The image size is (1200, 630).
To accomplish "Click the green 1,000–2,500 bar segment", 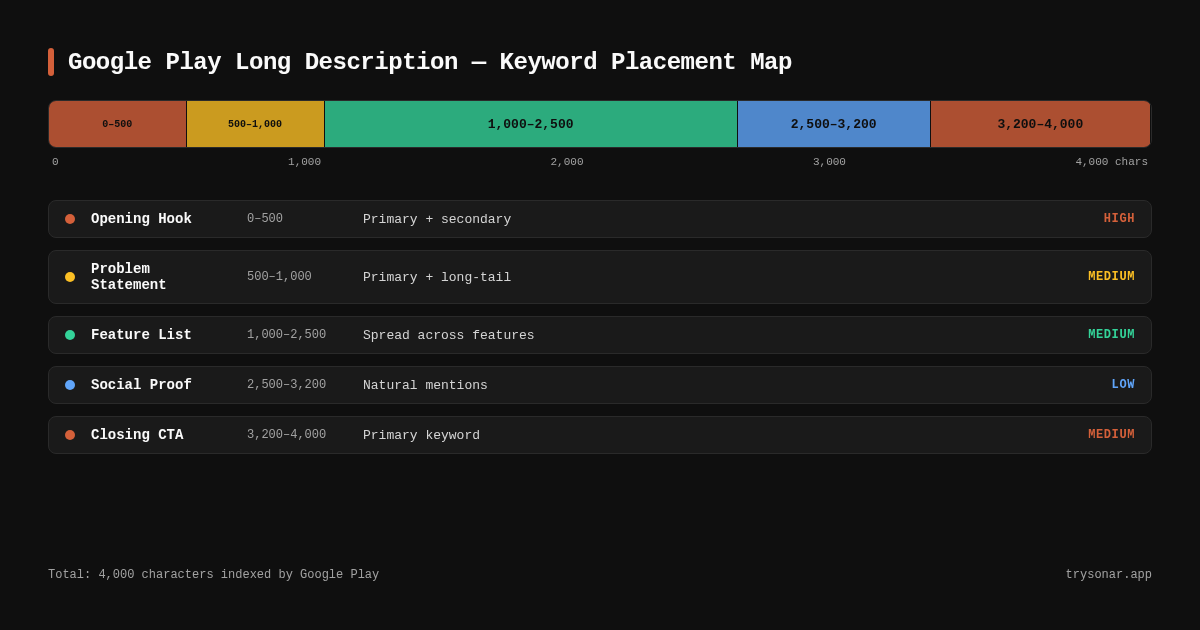I will point(531,124).
